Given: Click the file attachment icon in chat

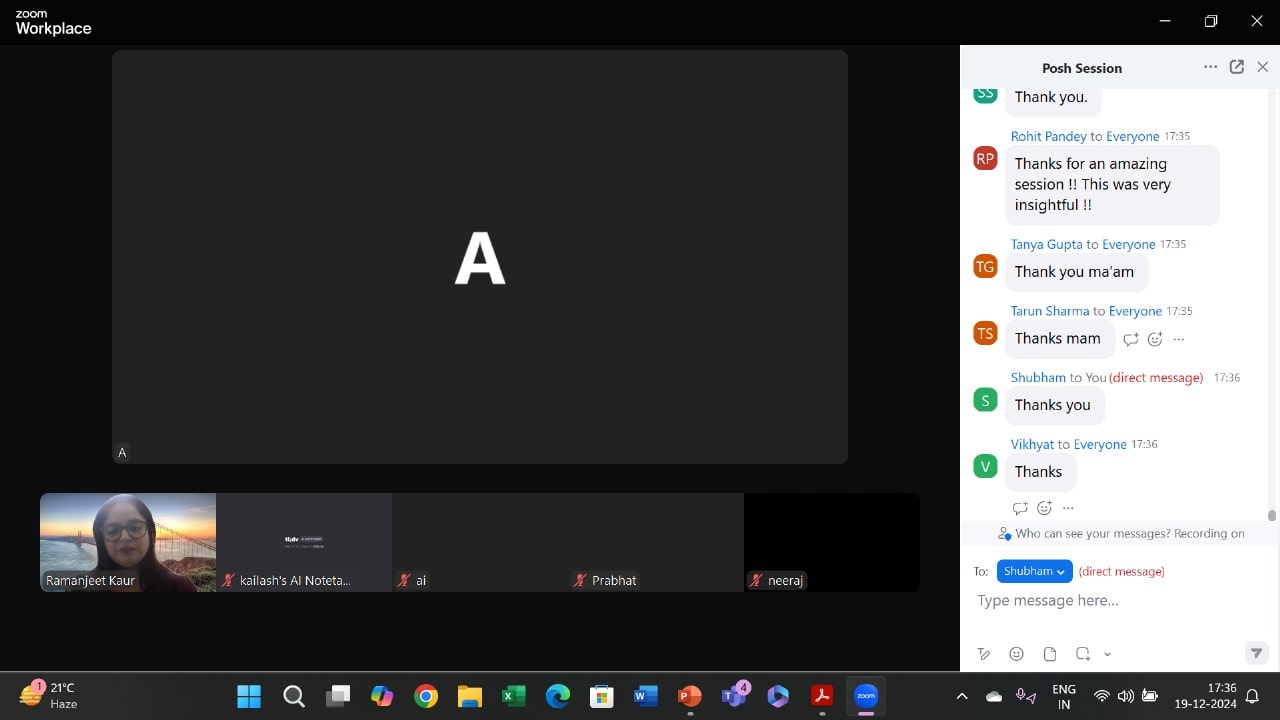Looking at the screenshot, I should [1049, 654].
